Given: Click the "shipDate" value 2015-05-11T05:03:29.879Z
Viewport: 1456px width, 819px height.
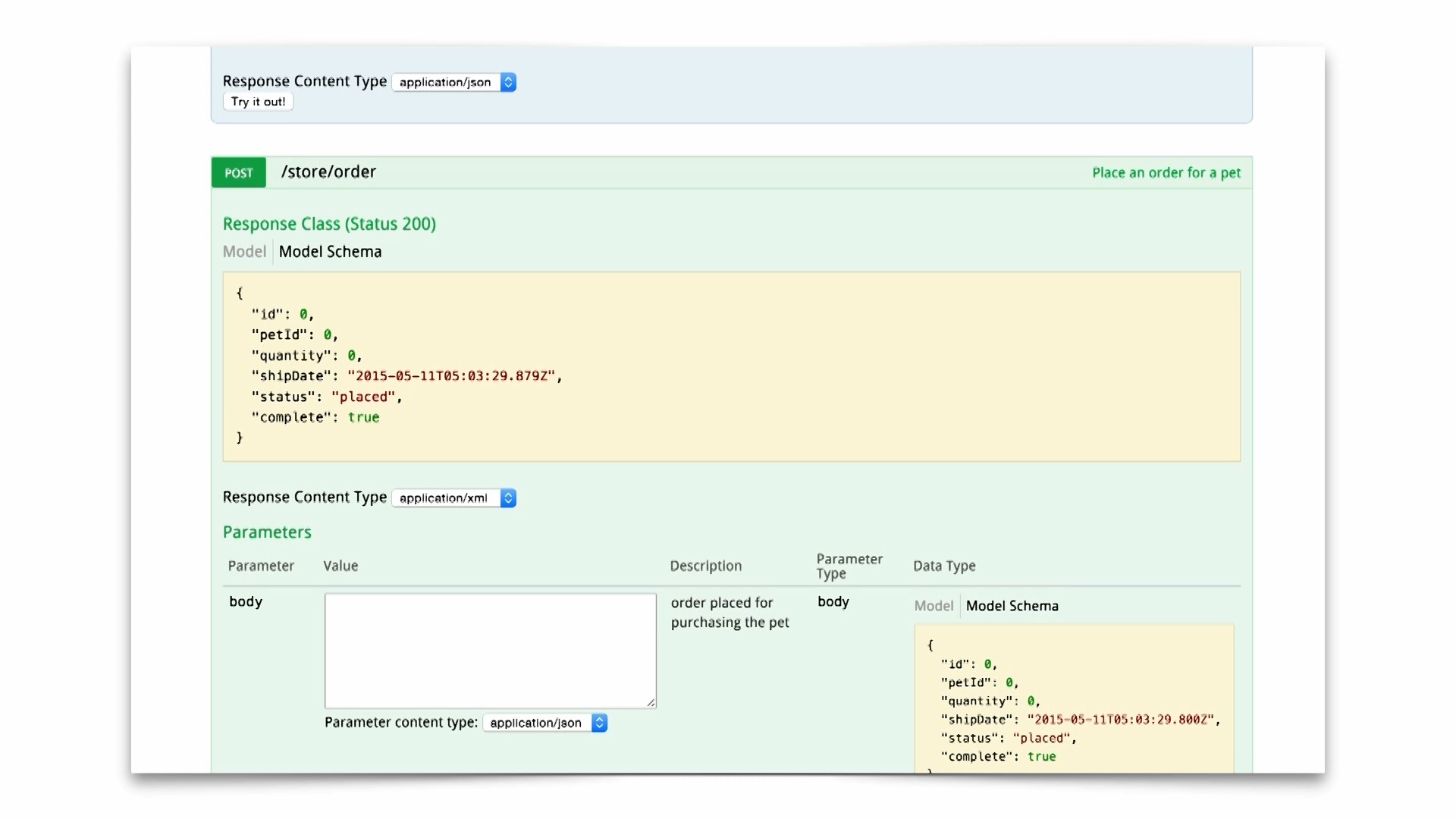Looking at the screenshot, I should click(451, 376).
